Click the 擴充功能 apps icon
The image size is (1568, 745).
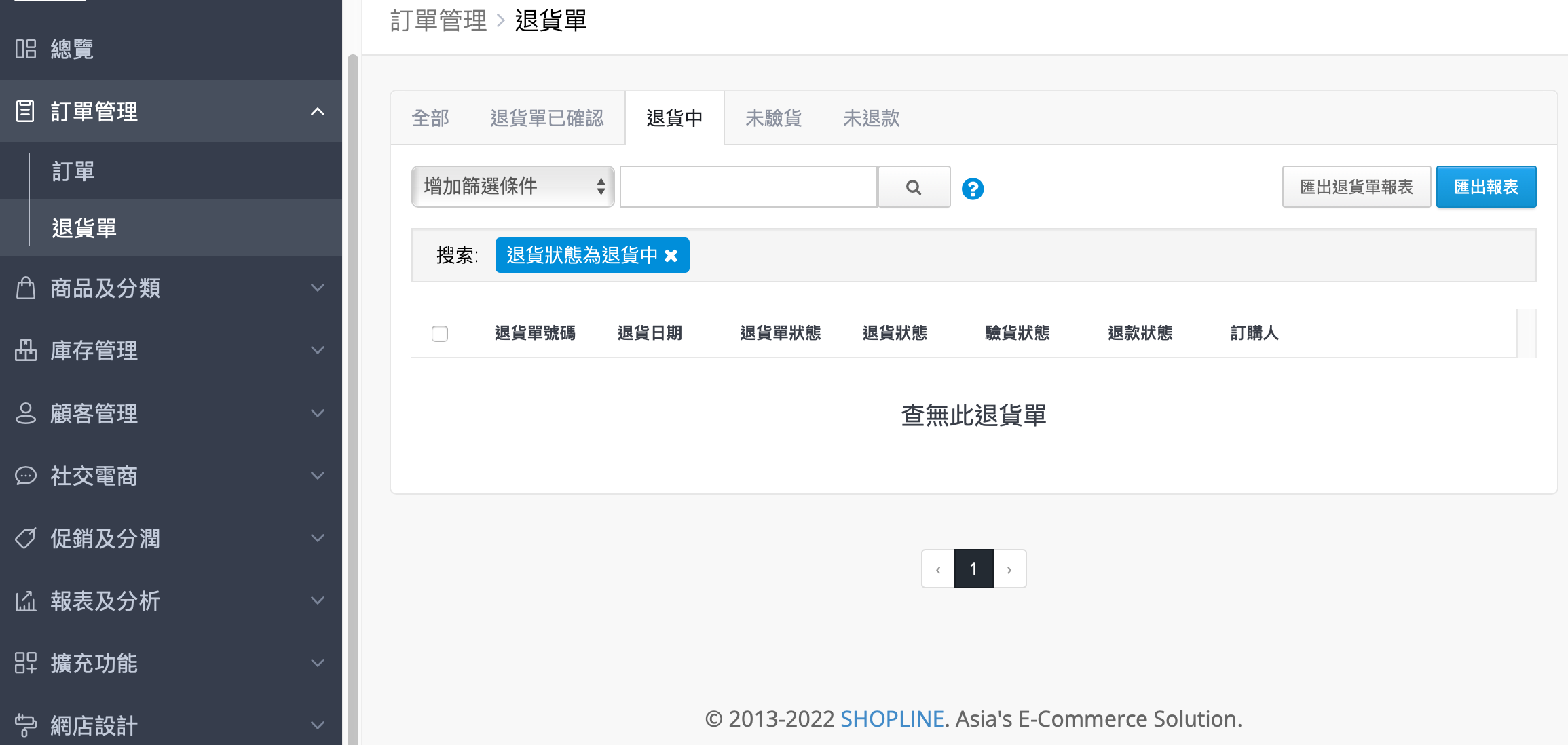click(x=26, y=663)
